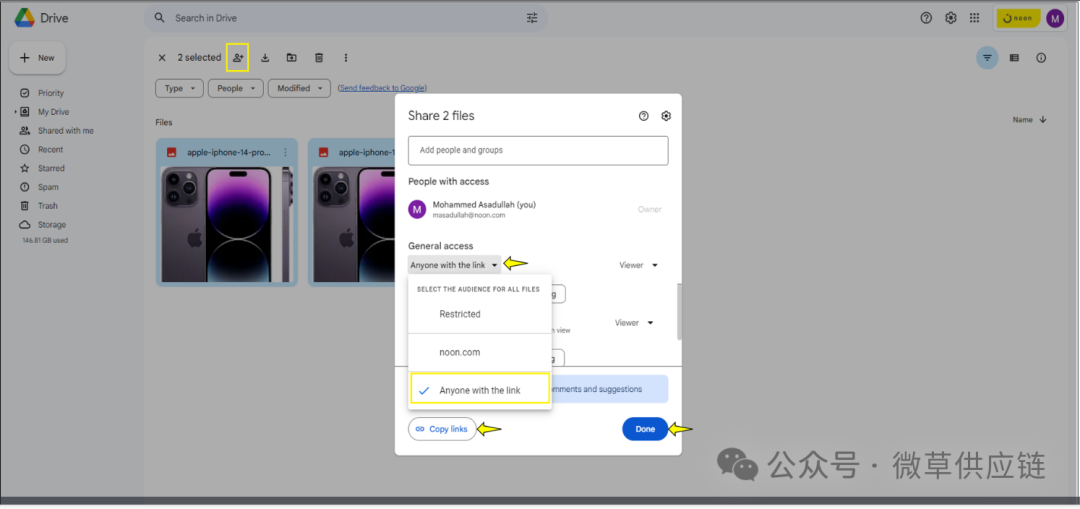Click the Done button
The width and height of the screenshot is (1080, 509).
tap(645, 429)
